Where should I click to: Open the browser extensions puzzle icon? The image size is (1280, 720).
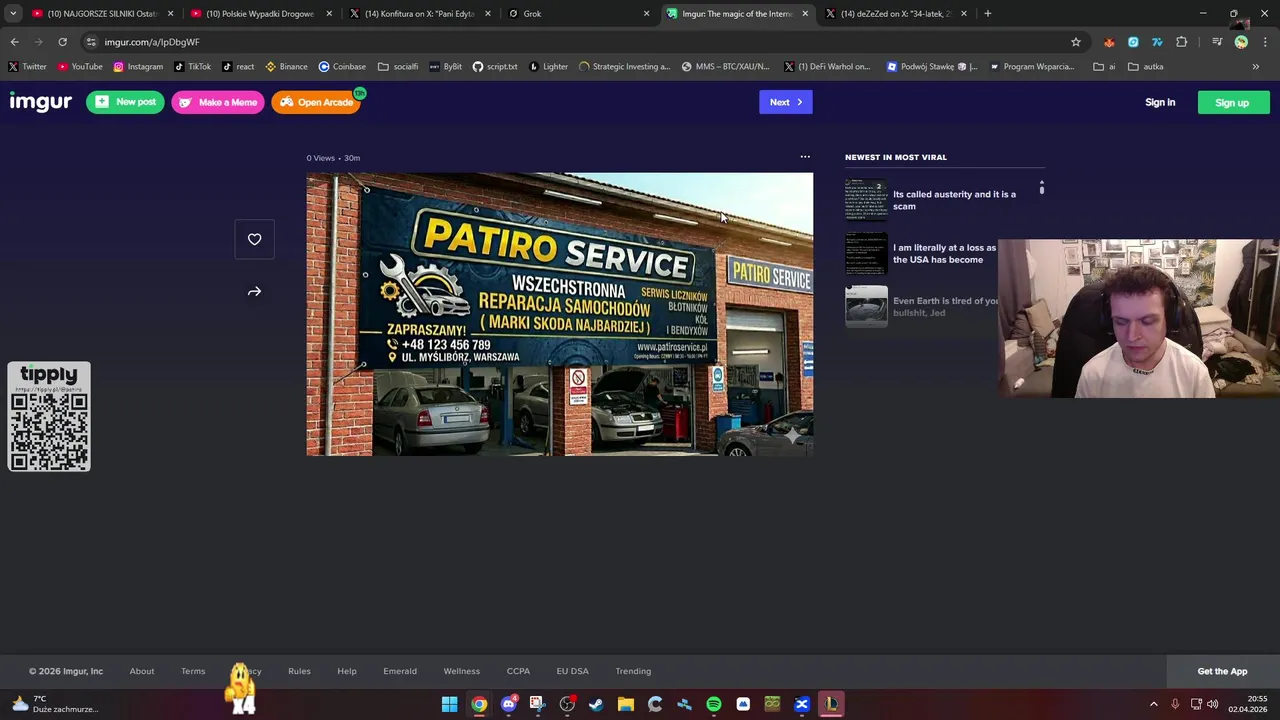pyautogui.click(x=1182, y=42)
